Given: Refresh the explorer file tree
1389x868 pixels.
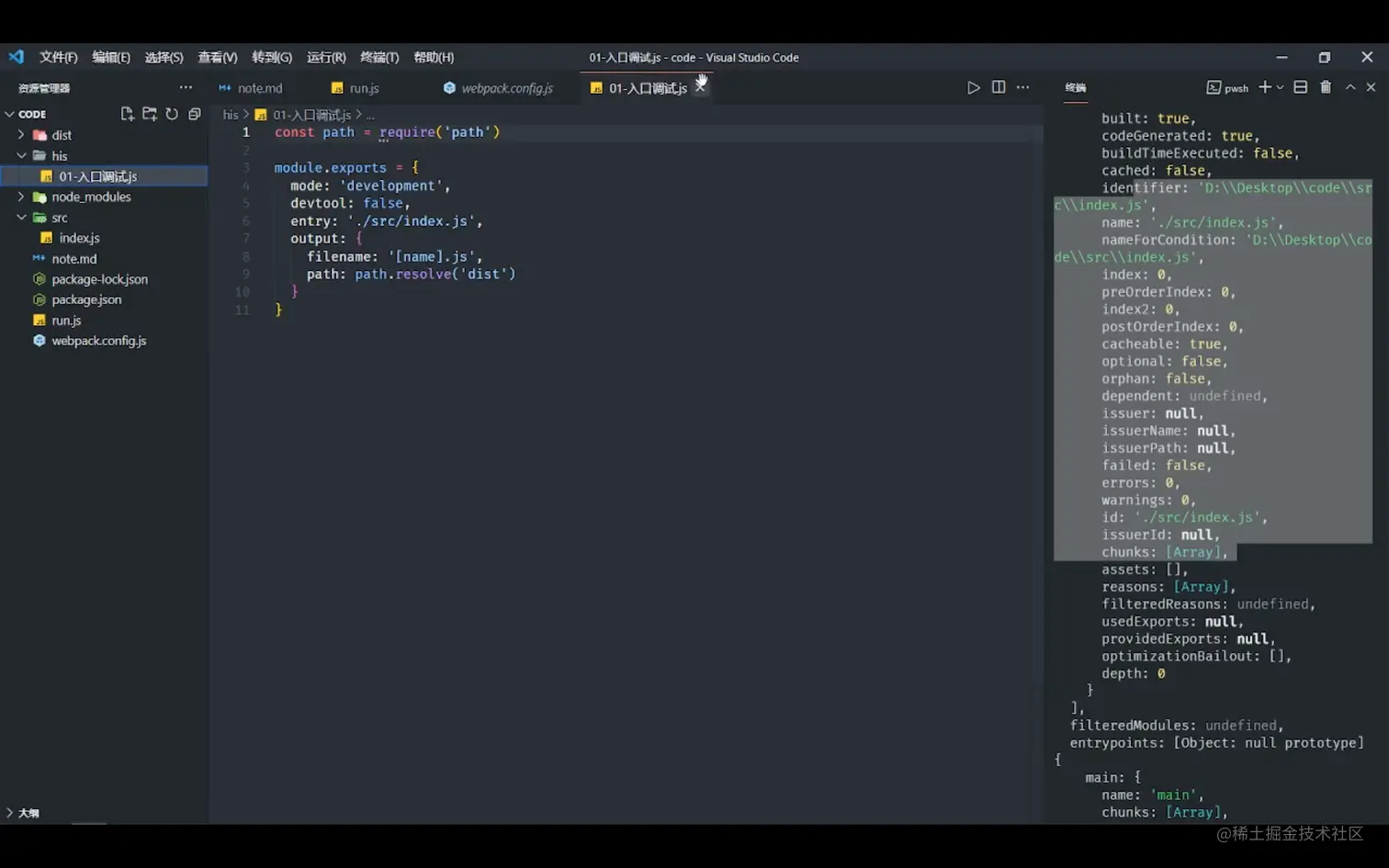Looking at the screenshot, I should click(172, 114).
